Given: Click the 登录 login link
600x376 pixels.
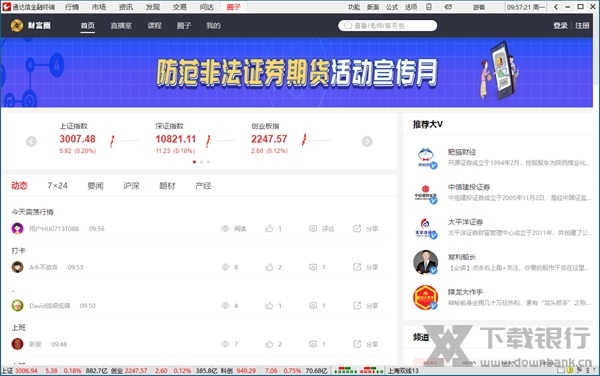Looking at the screenshot, I should click(x=560, y=26).
